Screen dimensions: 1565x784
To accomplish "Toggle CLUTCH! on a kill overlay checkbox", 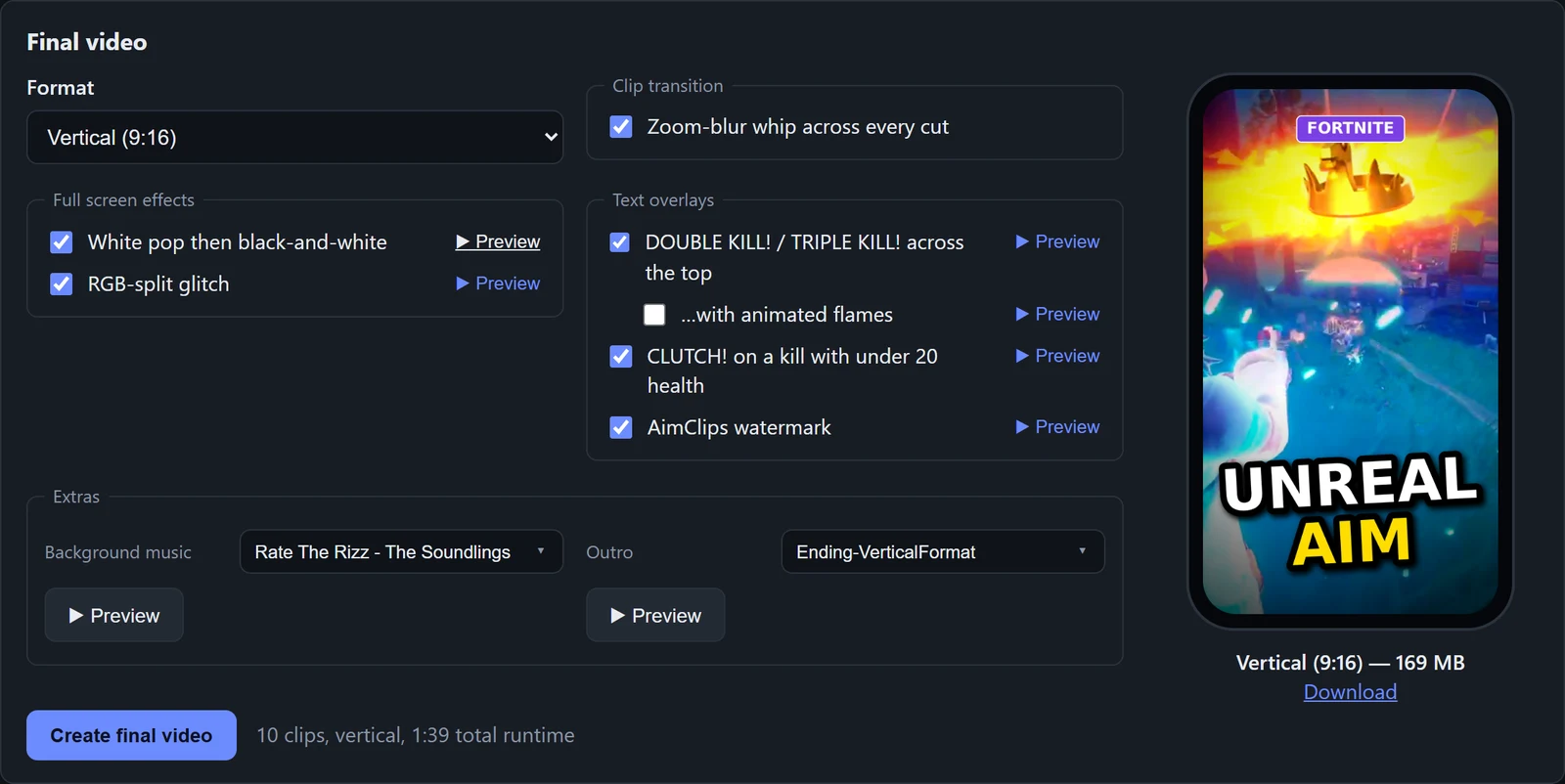I will coord(621,357).
